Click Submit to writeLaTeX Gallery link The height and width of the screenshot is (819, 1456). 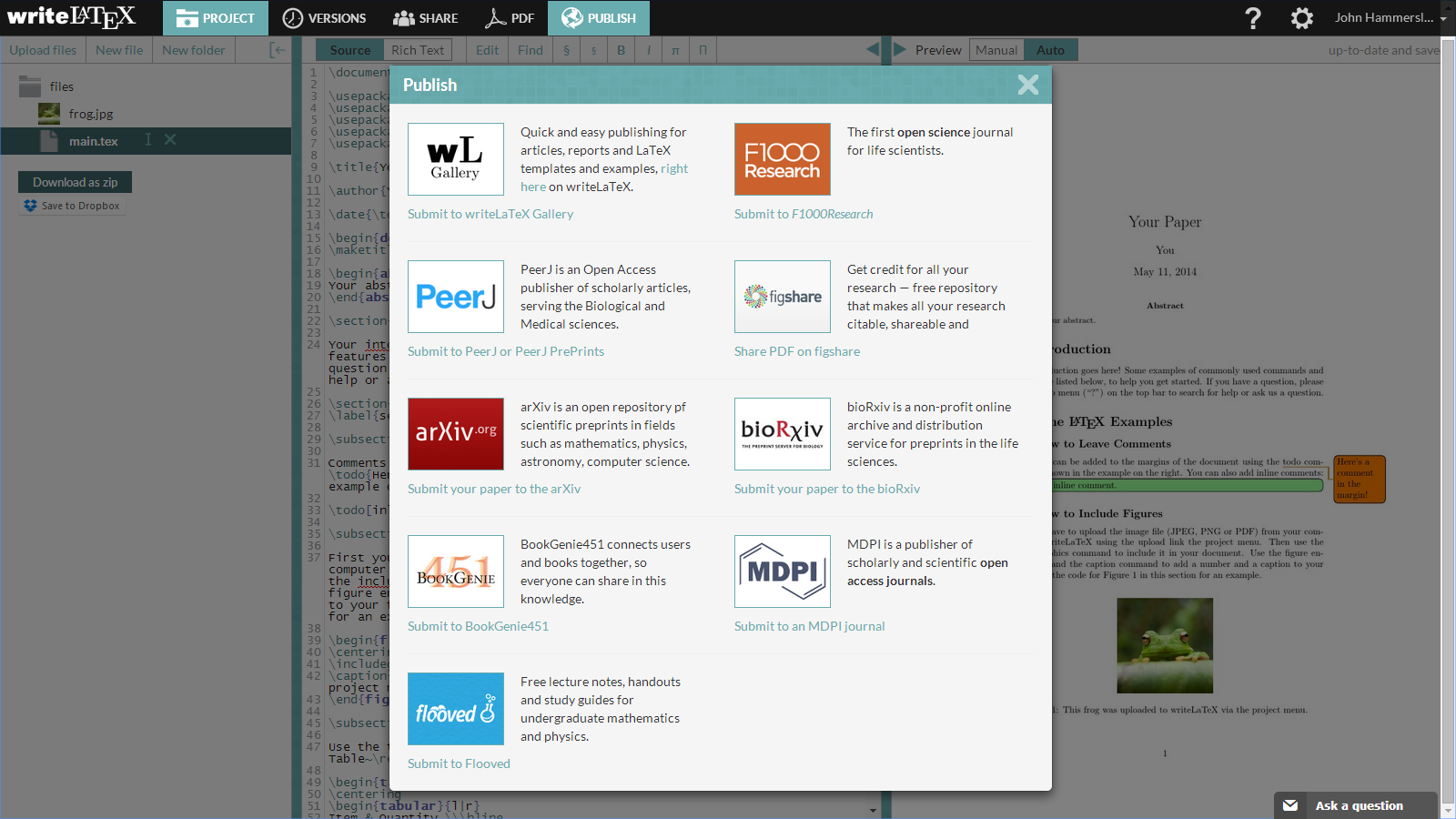click(490, 214)
